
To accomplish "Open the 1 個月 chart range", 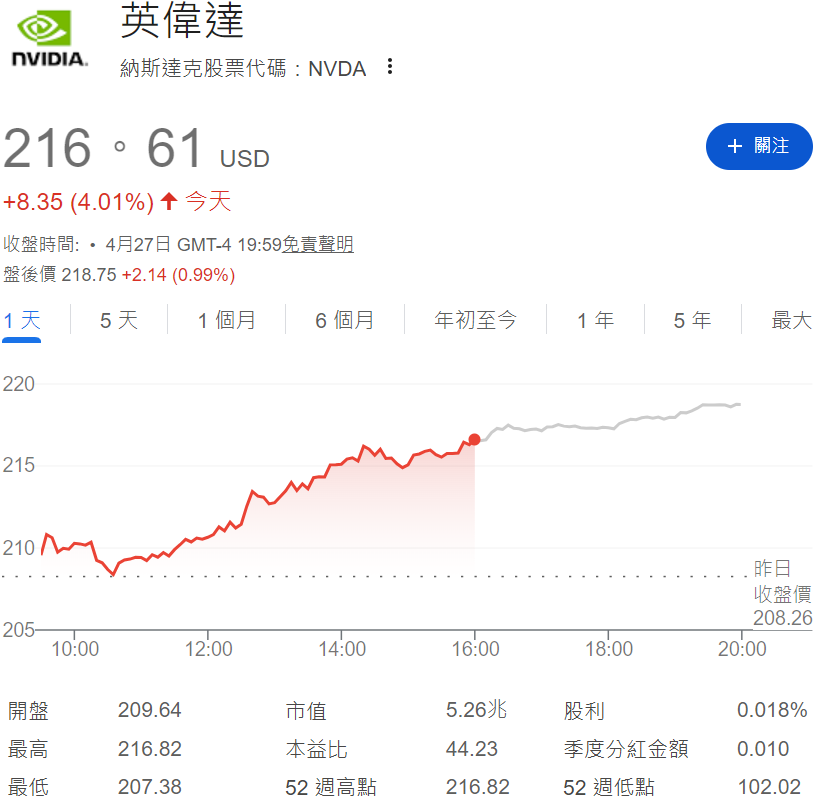I will click(226, 318).
